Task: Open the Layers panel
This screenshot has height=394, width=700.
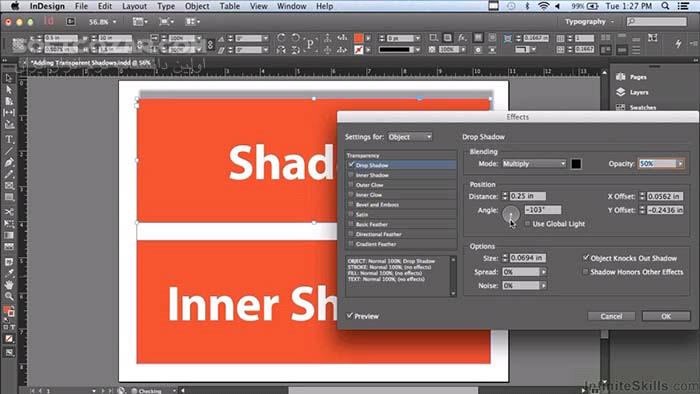Action: click(632, 92)
